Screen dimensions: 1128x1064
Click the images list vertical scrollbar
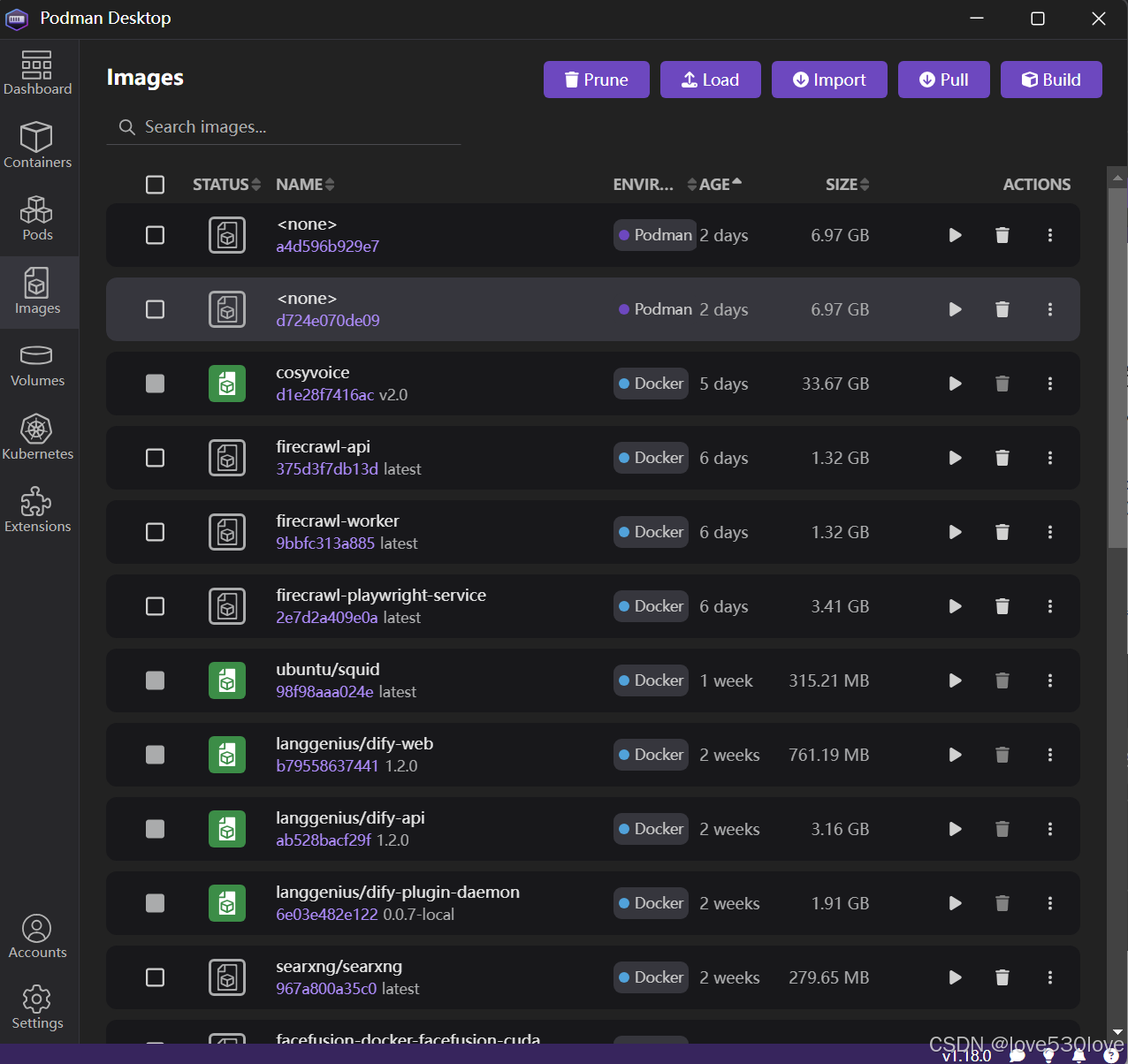(x=1117, y=367)
